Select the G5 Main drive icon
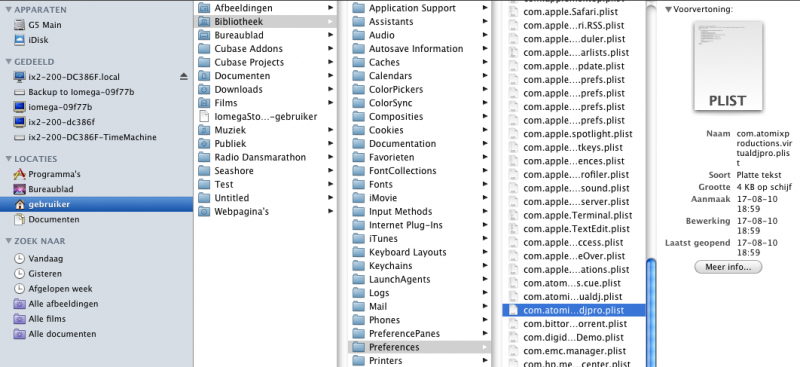The width and height of the screenshot is (800, 367). coord(19,25)
